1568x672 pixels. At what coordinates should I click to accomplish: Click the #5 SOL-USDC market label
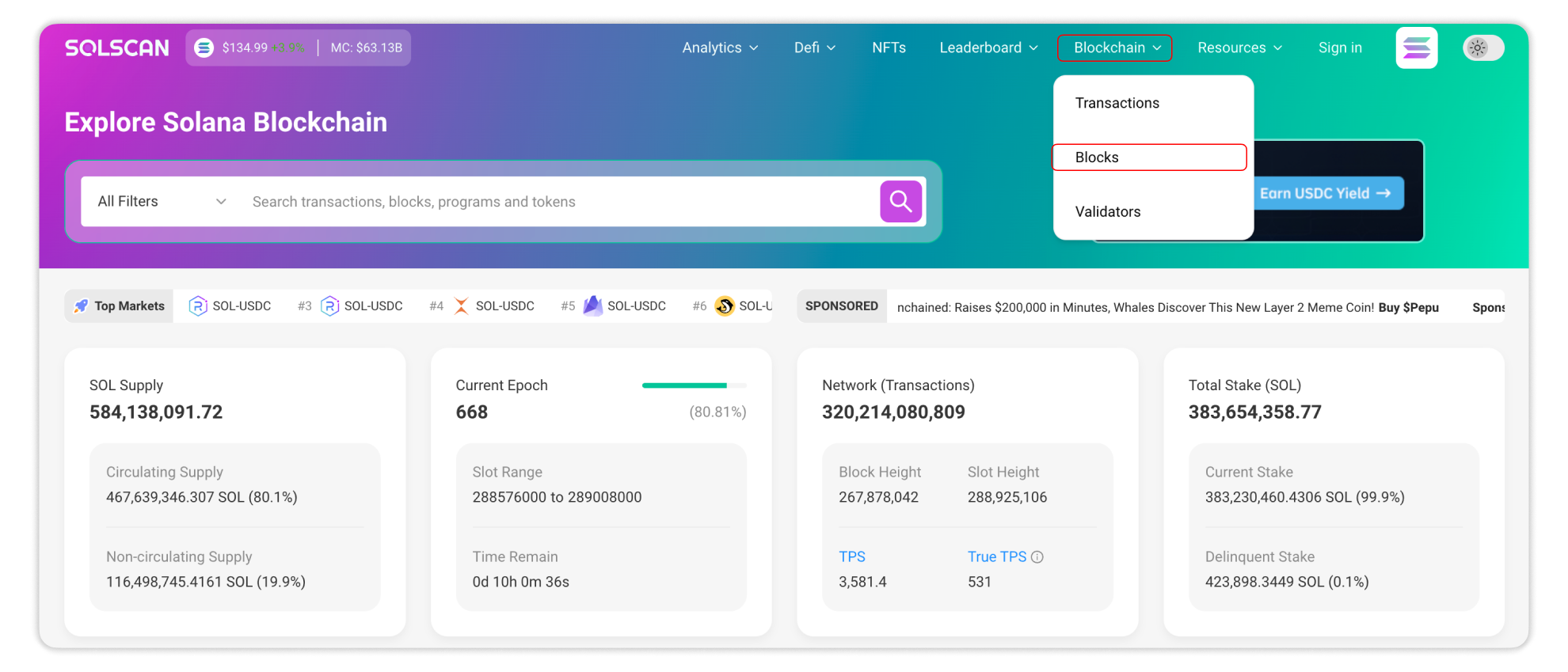pyautogui.click(x=637, y=306)
